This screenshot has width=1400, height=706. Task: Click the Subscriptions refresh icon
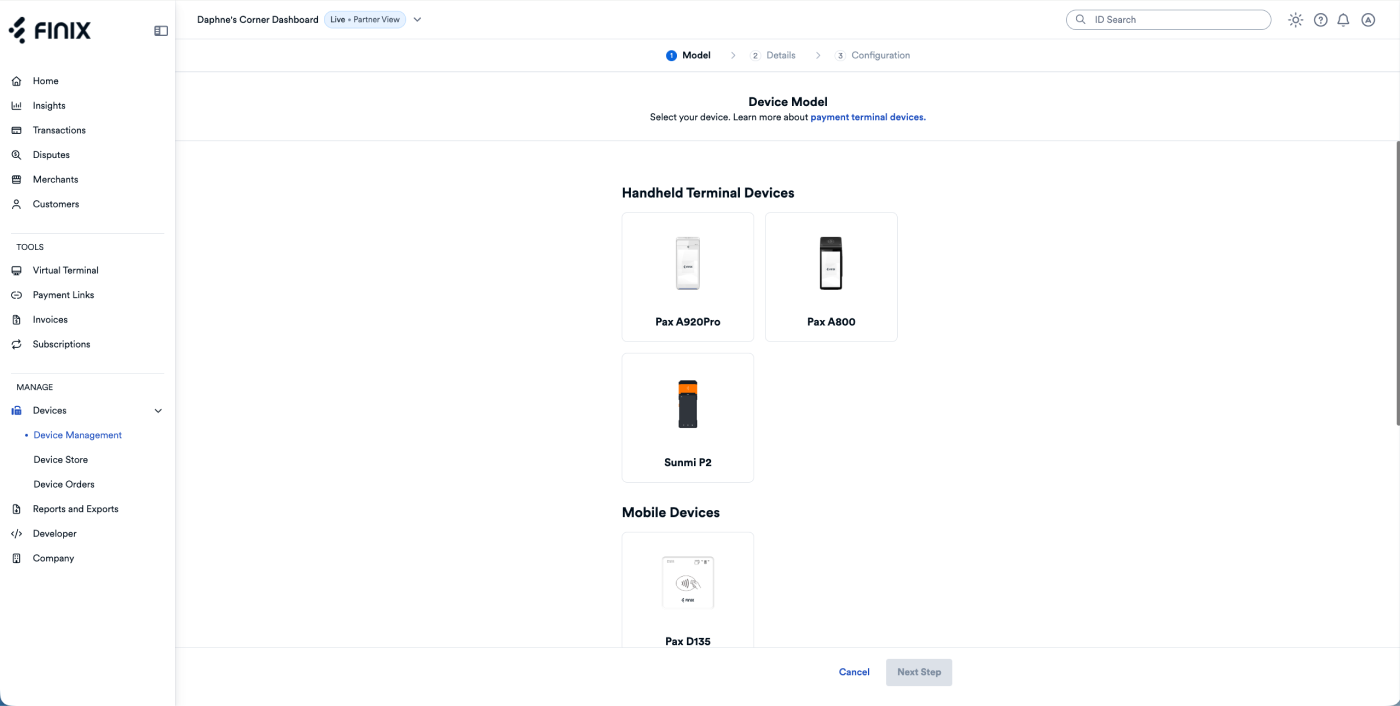16,344
